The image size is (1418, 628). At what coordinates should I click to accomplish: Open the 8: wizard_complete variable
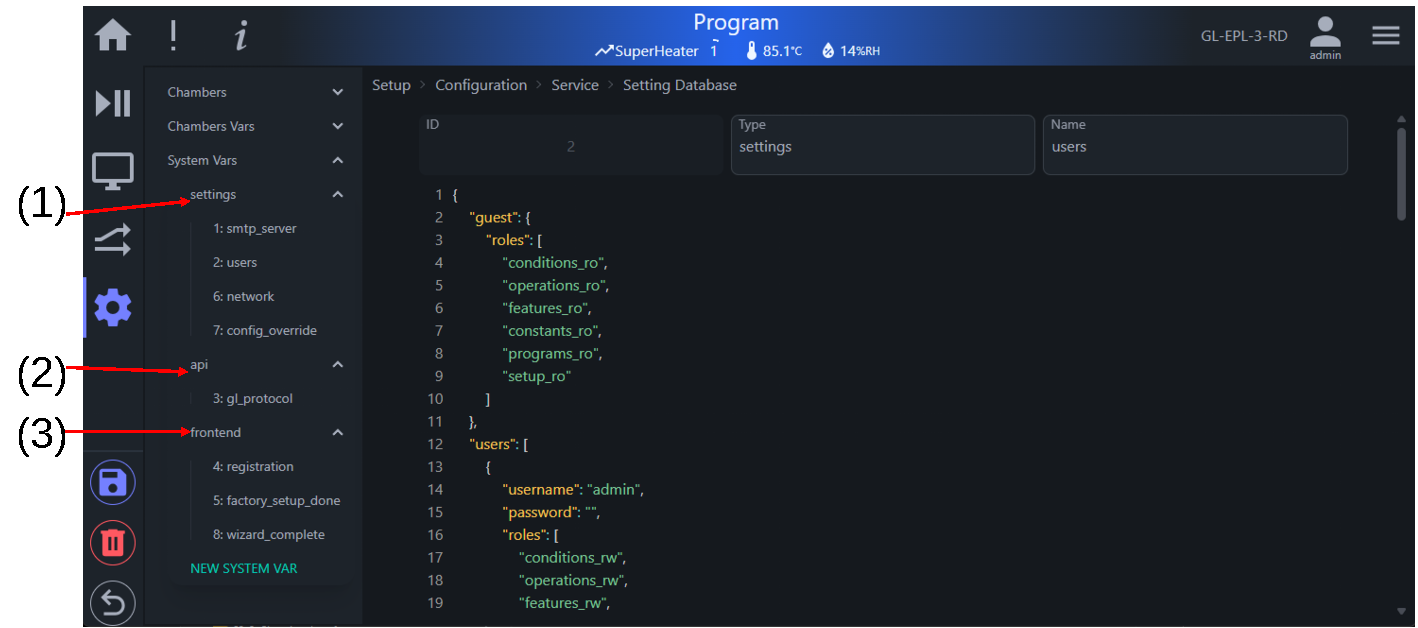click(269, 534)
